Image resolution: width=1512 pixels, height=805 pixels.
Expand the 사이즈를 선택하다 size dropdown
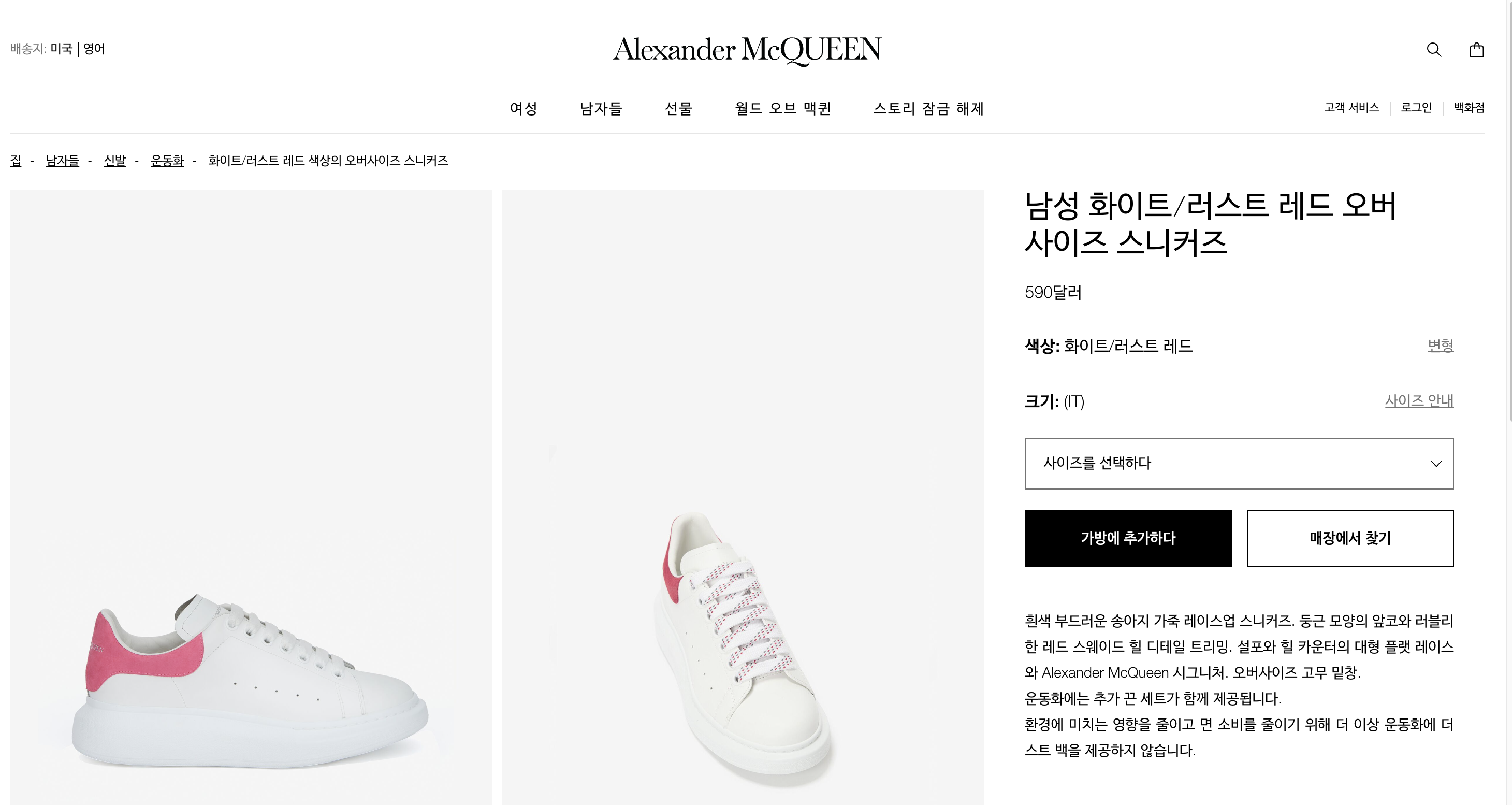coord(1239,463)
